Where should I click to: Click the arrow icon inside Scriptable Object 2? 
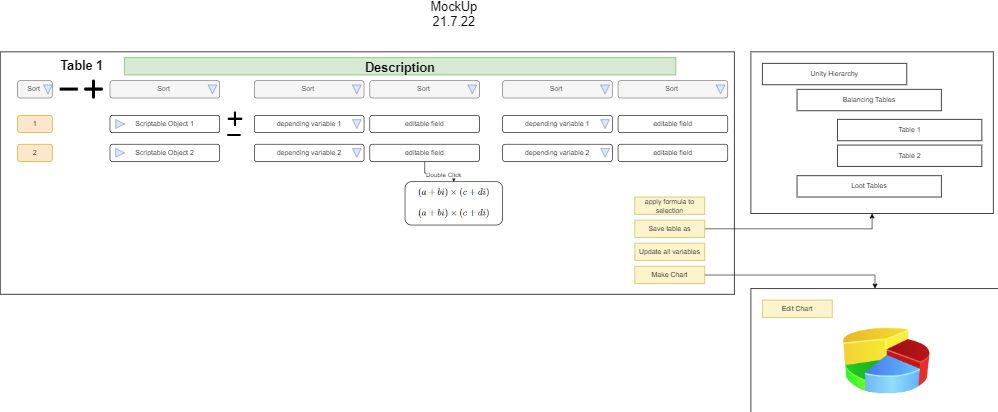click(x=120, y=153)
